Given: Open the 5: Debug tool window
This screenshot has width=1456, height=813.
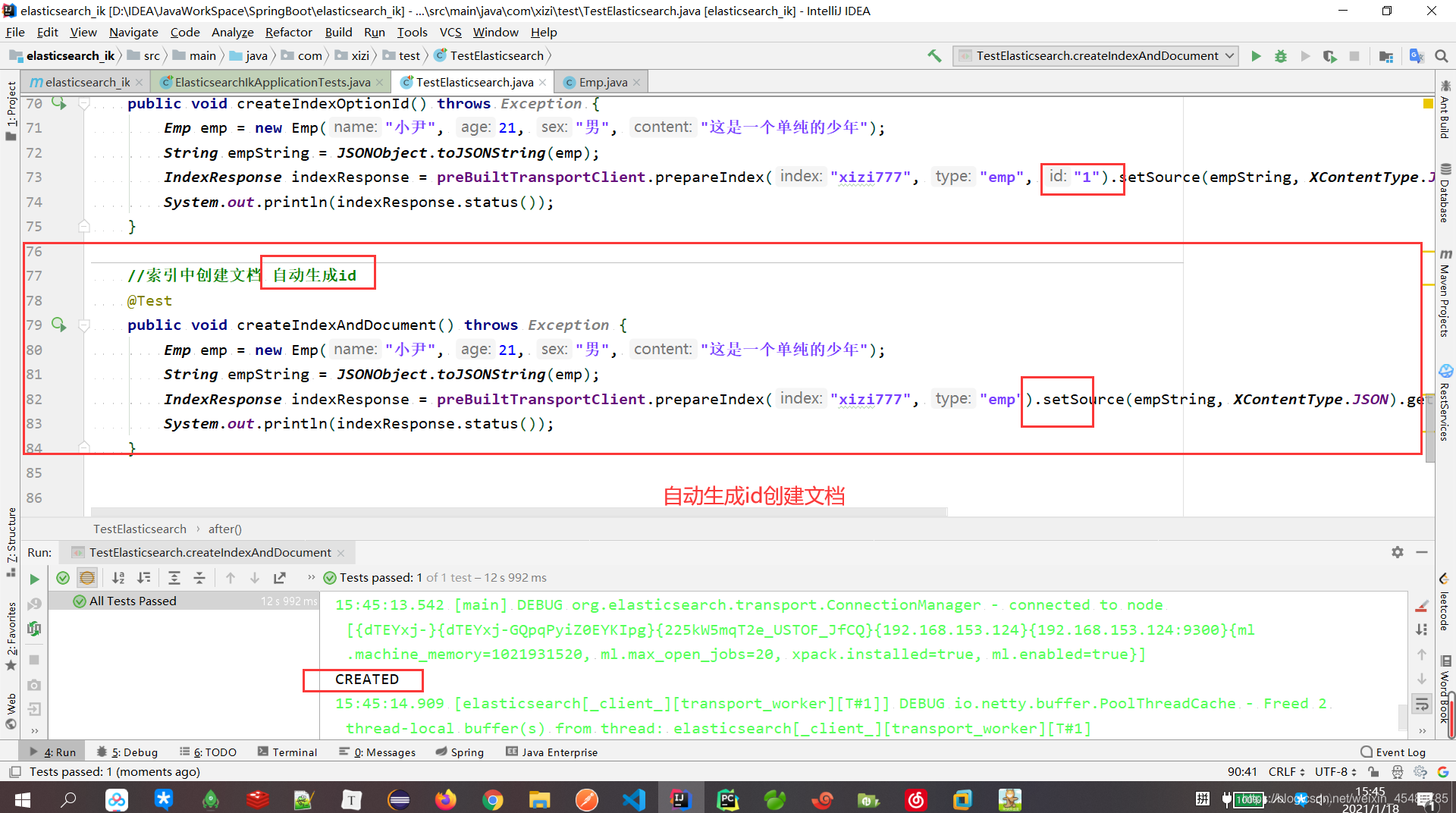Looking at the screenshot, I should click(x=127, y=752).
